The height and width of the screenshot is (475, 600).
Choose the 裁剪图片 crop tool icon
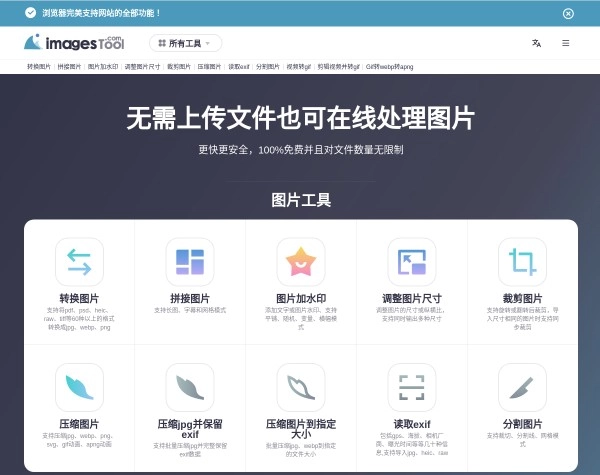click(522, 262)
